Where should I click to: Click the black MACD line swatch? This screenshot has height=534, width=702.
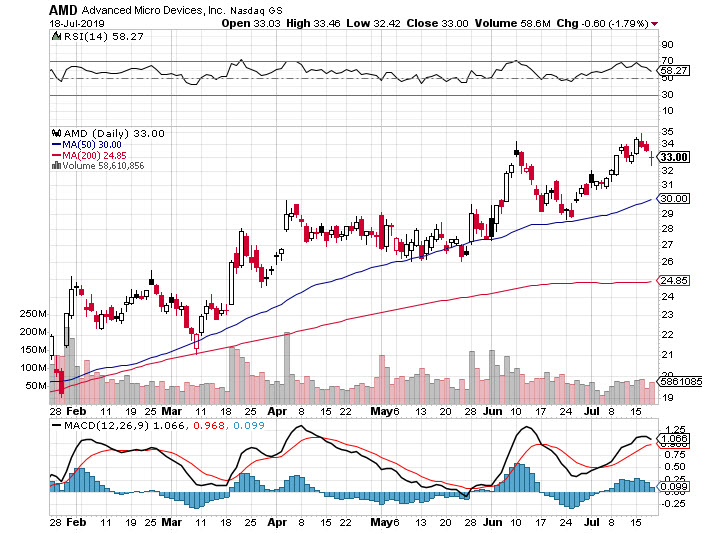point(56,425)
